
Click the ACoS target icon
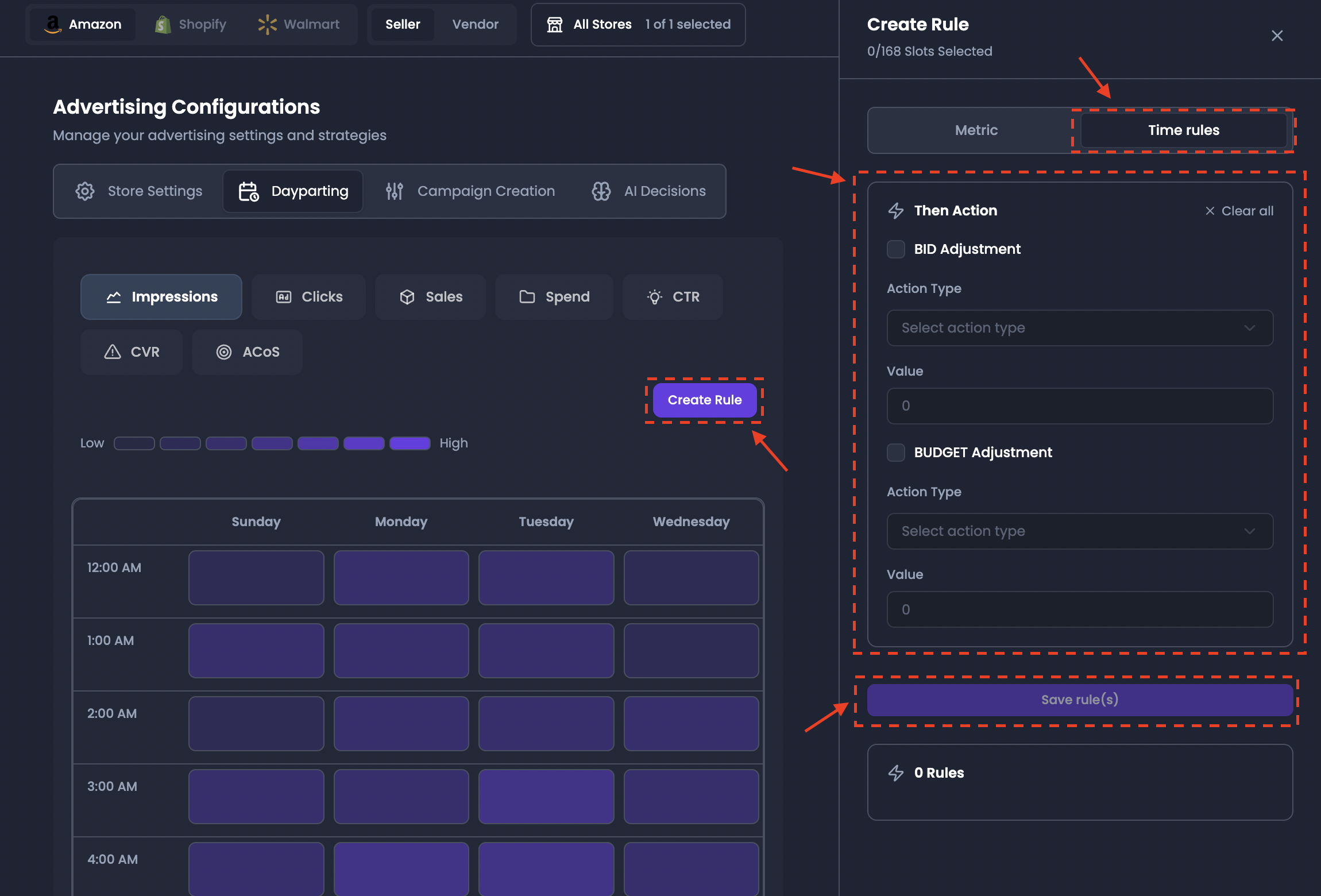224,352
